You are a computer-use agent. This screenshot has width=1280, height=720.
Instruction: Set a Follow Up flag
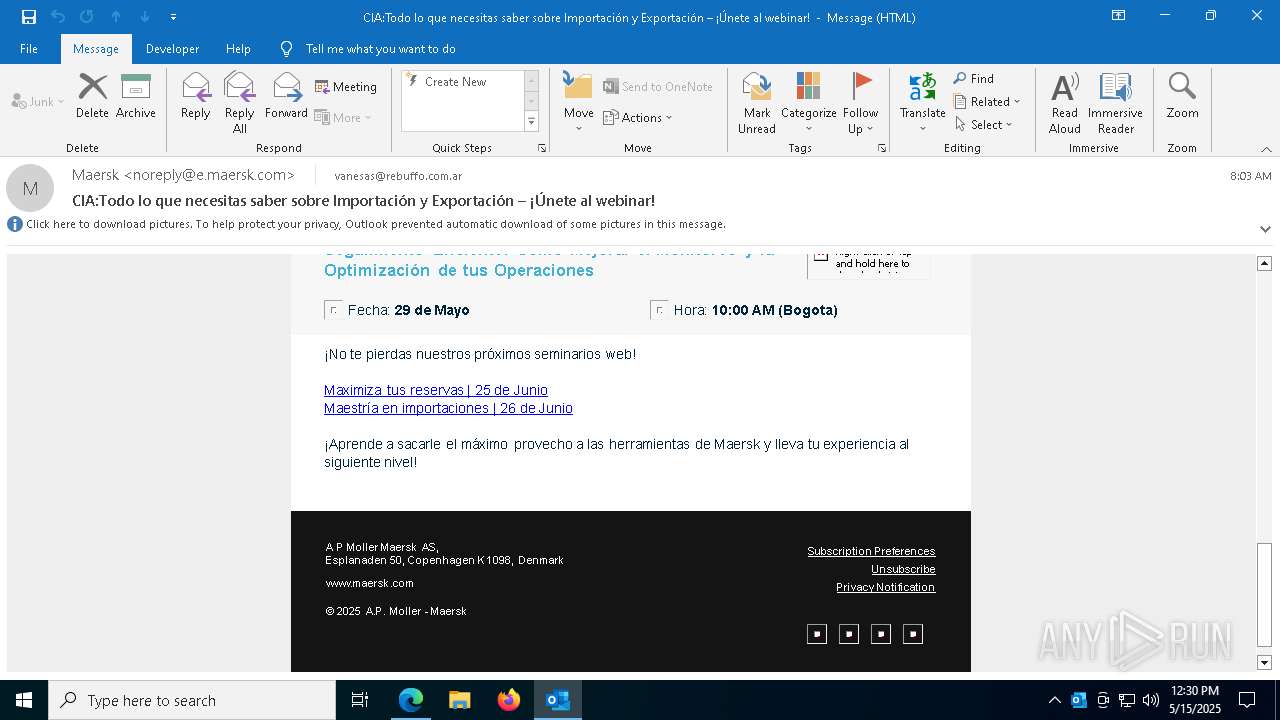861,103
